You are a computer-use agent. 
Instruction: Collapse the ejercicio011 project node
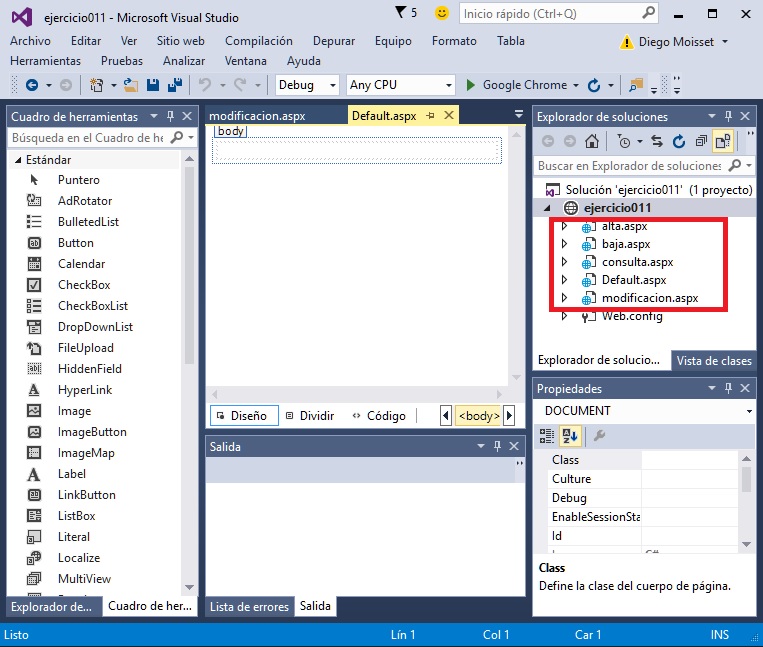547,208
